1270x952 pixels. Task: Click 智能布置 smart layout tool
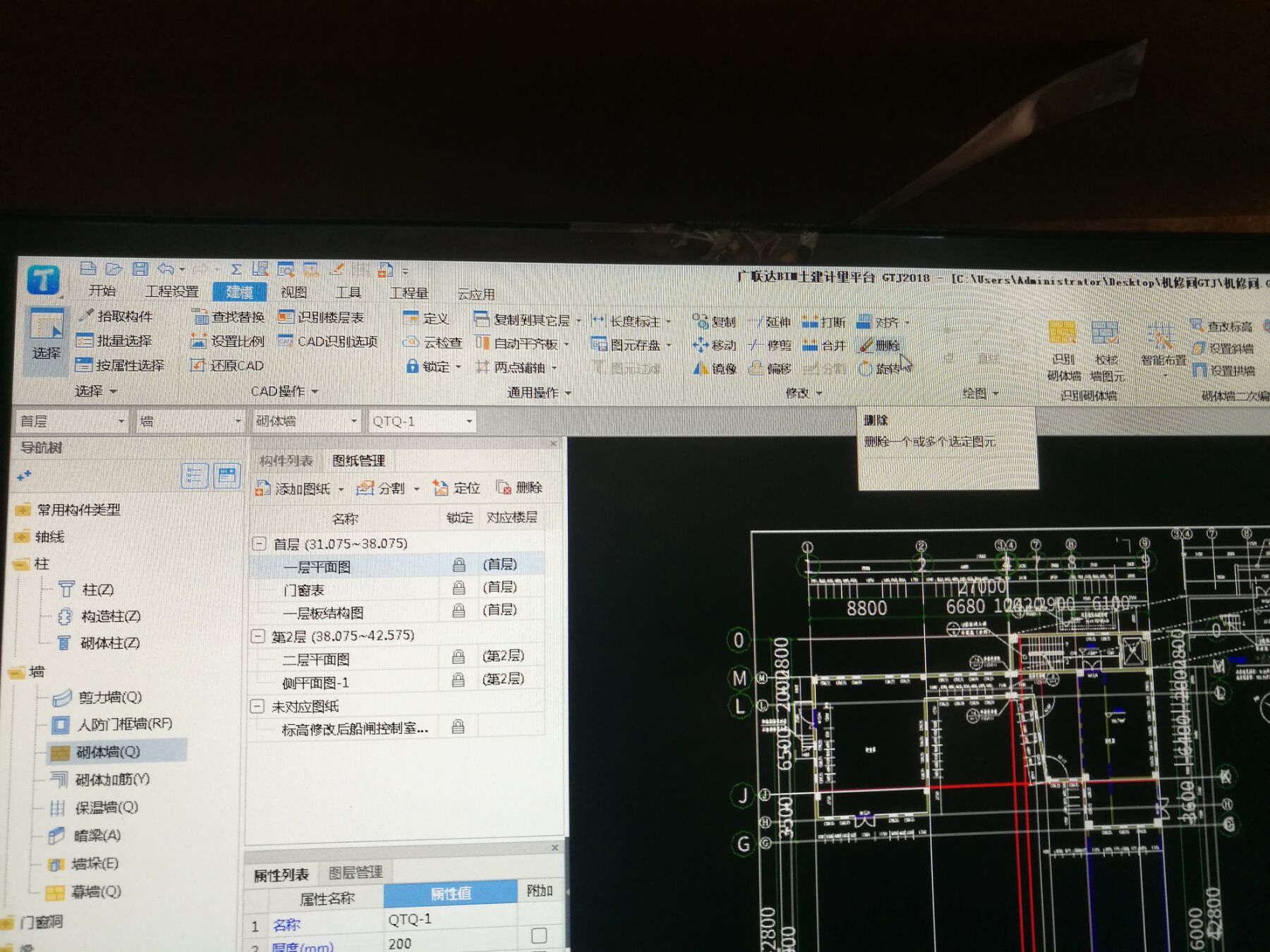click(1163, 346)
